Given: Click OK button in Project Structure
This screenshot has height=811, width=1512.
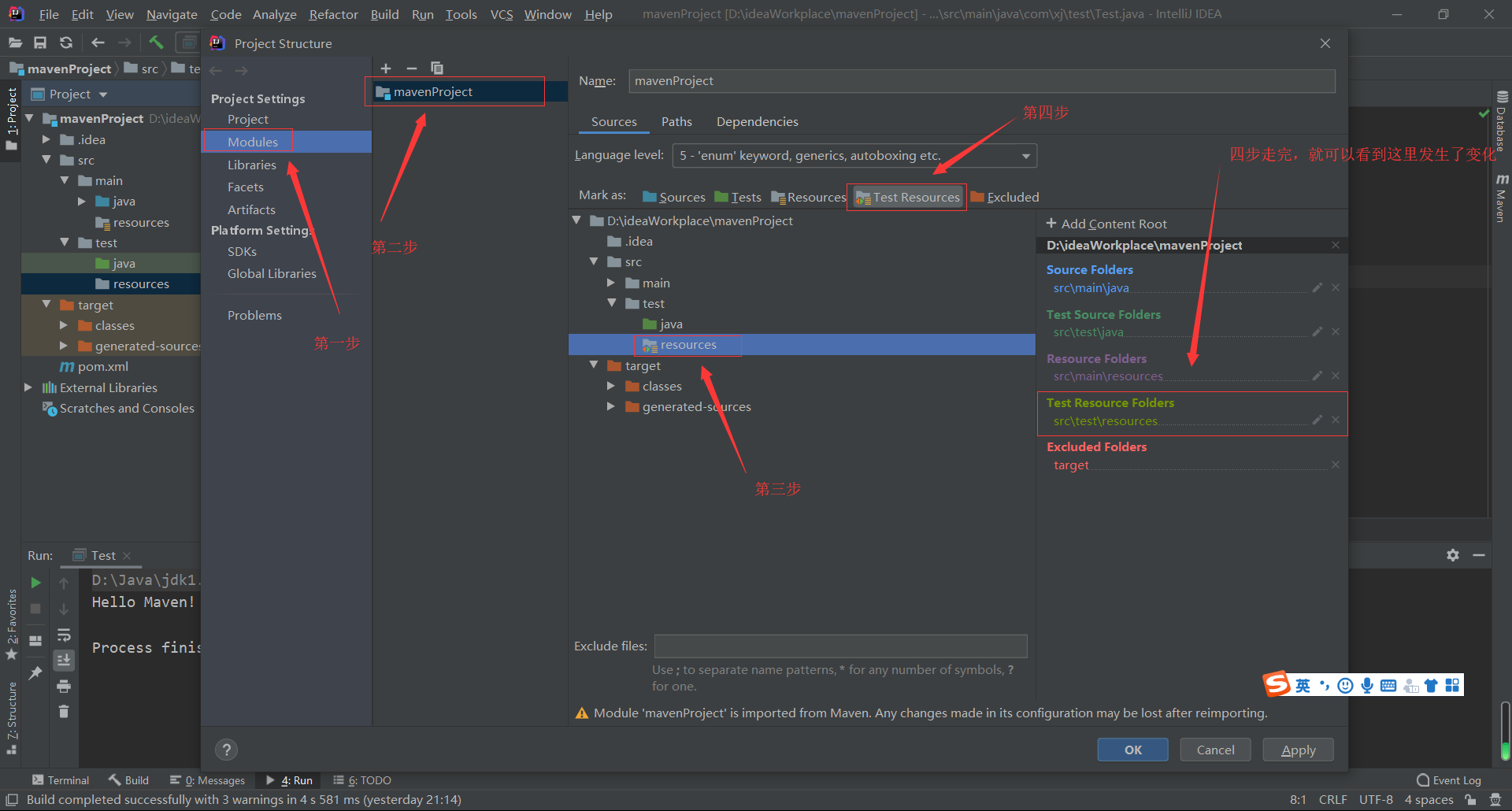Looking at the screenshot, I should click(1132, 750).
